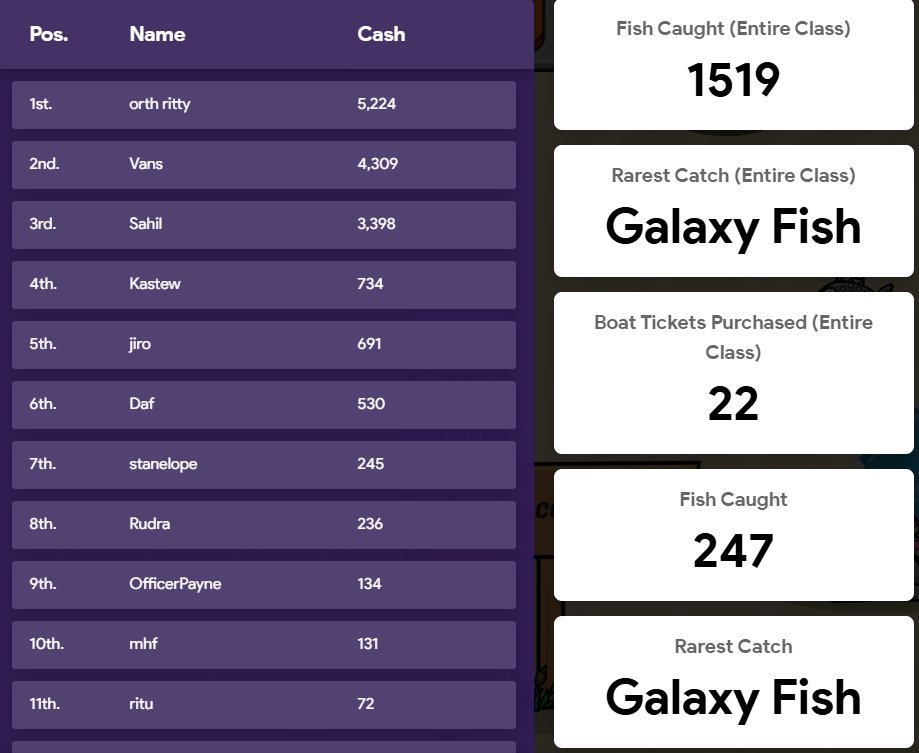This screenshot has width=919, height=753.
Task: Select the bottom Rarest Catch card
Action: click(x=733, y=682)
